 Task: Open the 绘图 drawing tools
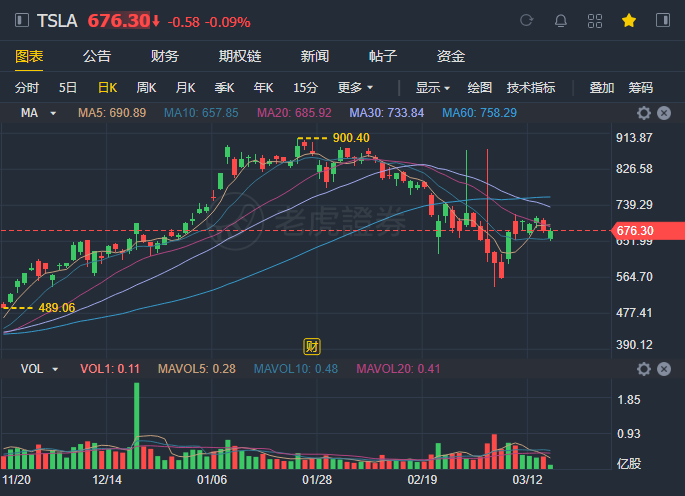[x=480, y=88]
